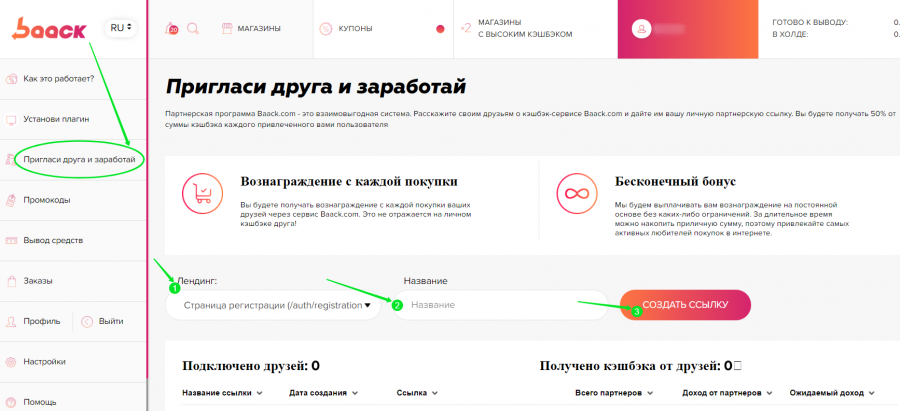Sort by Название ссылки column
900x411 pixels.
[222, 393]
